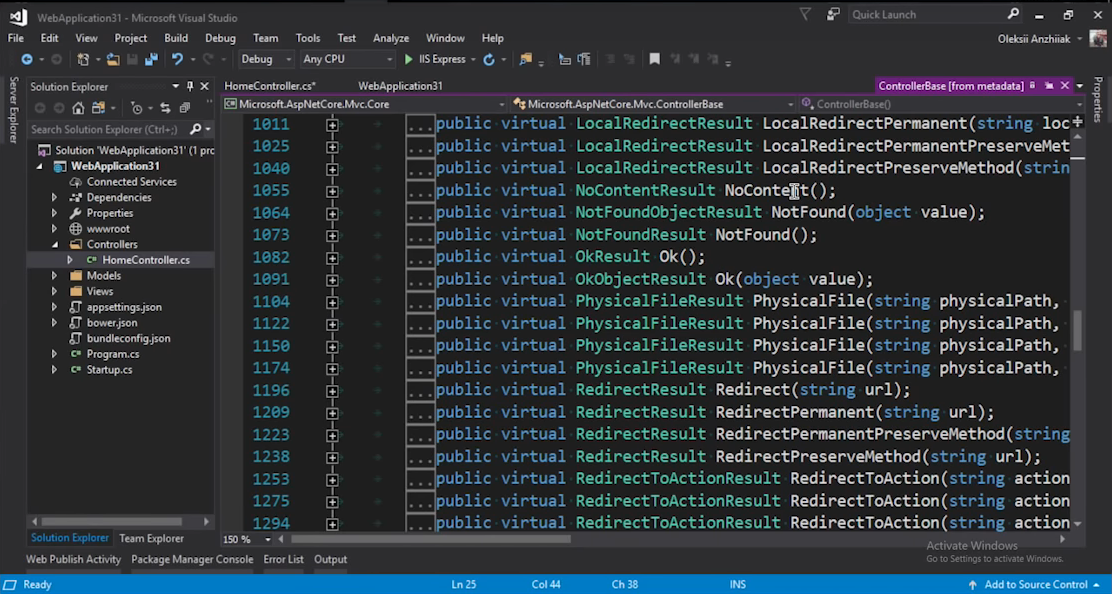The image size is (1112, 594).
Task: Click the Collapse All icon in Solution Explorer
Action: tap(184, 108)
